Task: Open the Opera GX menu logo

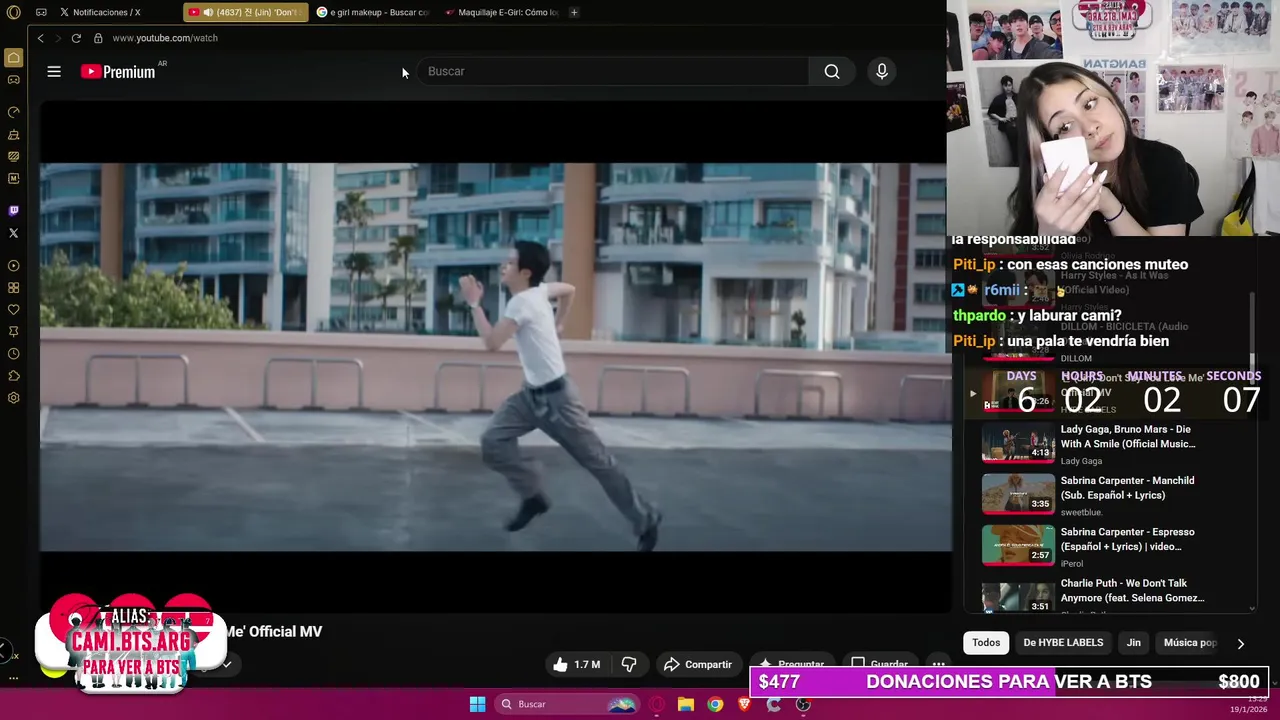Action: point(13,12)
